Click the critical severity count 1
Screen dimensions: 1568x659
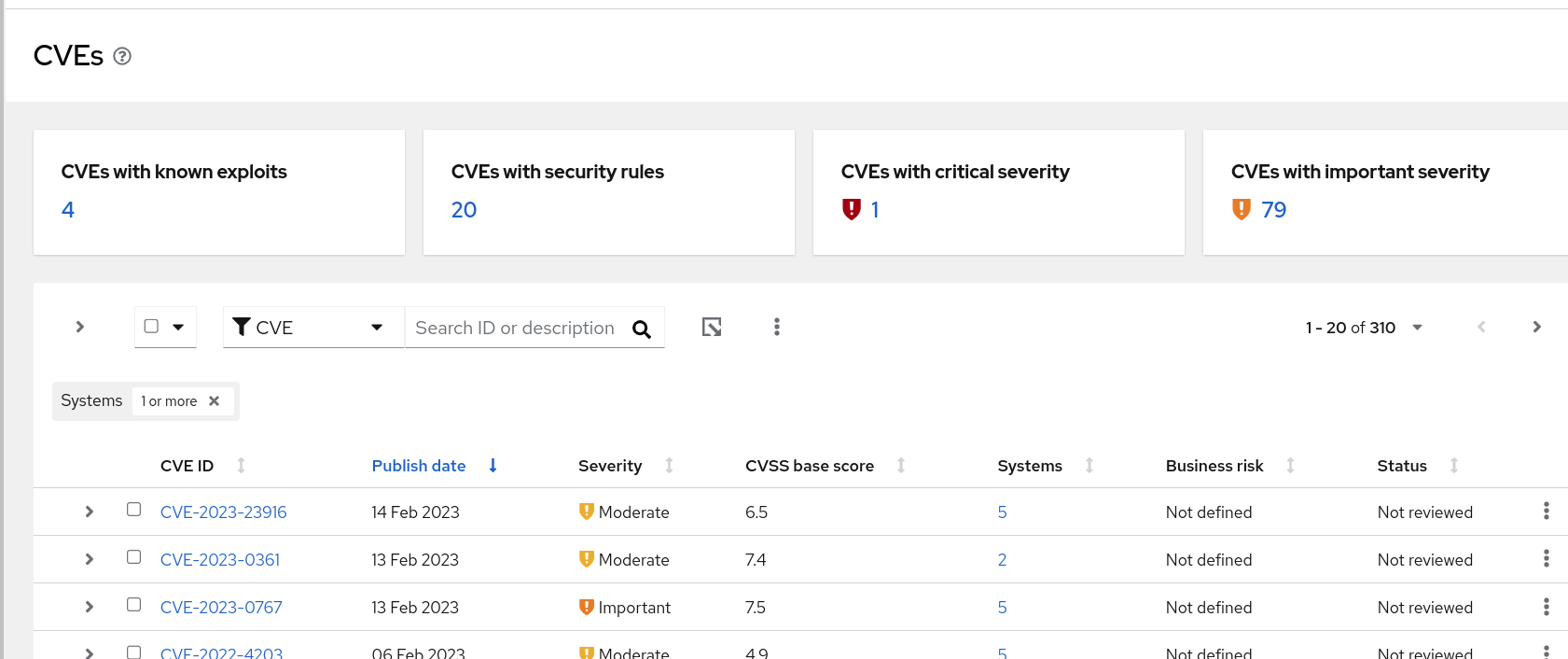[875, 210]
